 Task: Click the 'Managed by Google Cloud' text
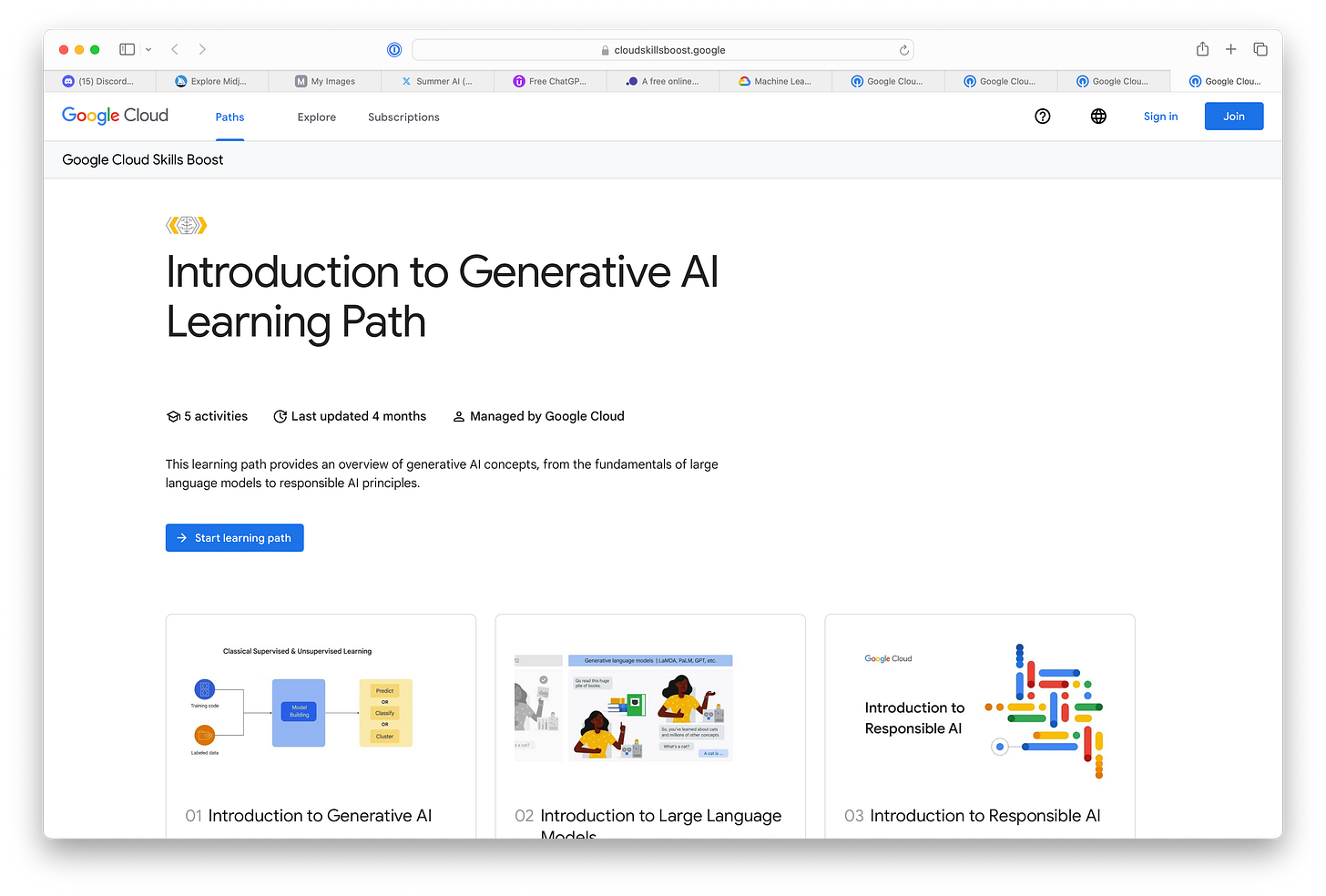coord(547,416)
